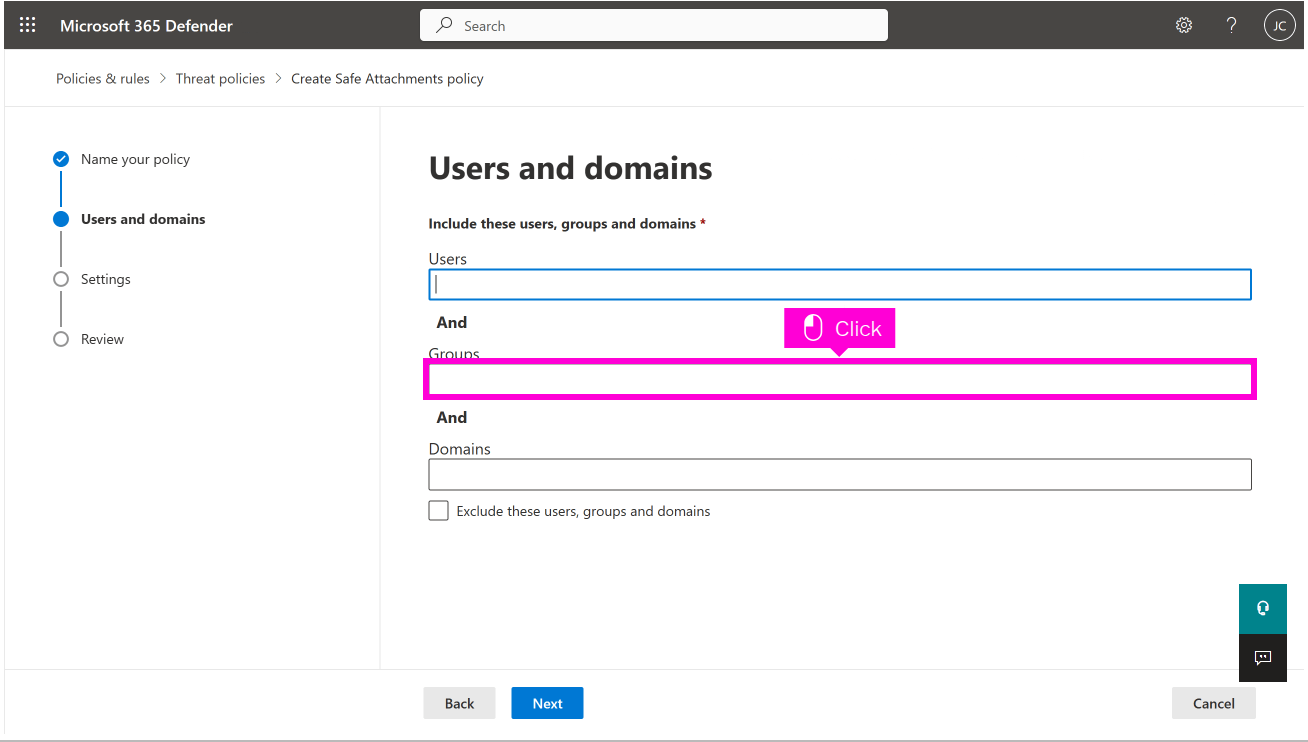Image resolution: width=1308 pixels, height=742 pixels.
Task: Enable Exclude these users, groups and domains
Action: 438,511
